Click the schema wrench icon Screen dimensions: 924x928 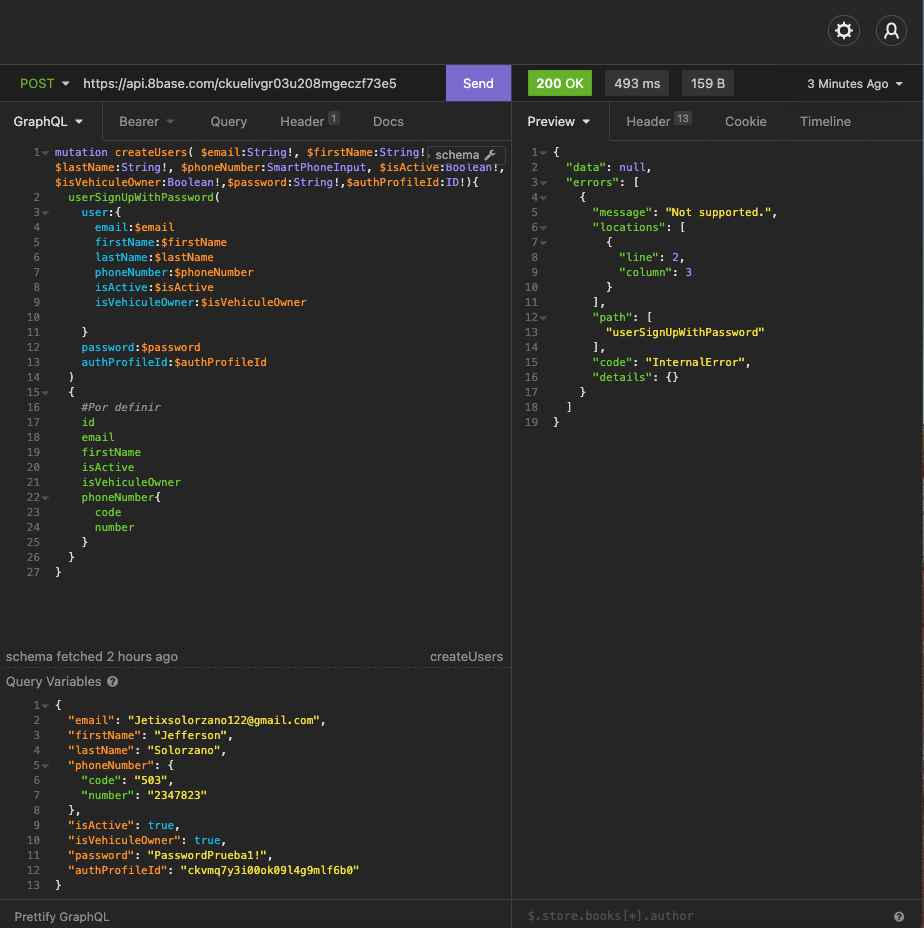click(490, 155)
